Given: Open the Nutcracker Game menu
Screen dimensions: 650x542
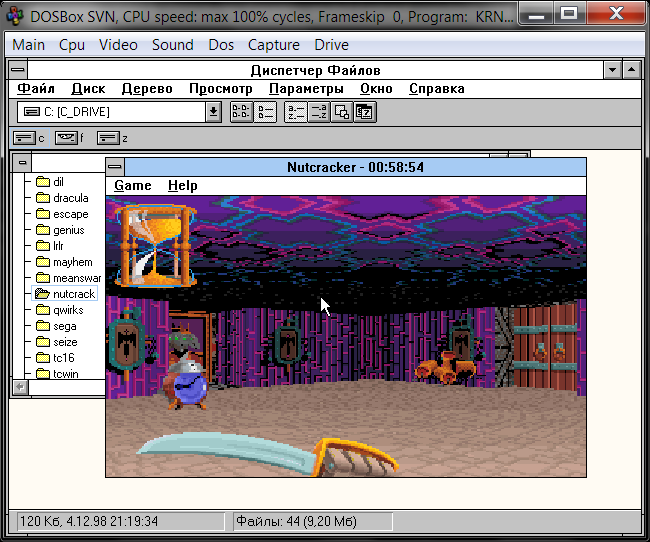Looking at the screenshot, I should [133, 185].
